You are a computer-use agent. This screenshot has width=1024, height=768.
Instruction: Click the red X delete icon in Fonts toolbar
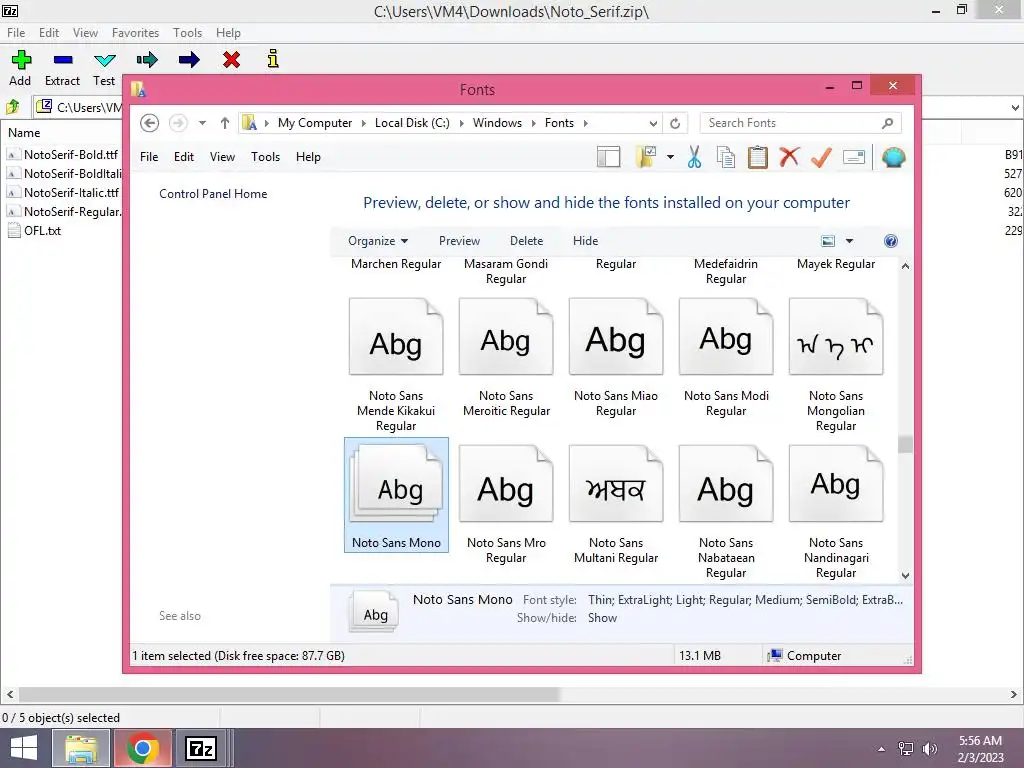(790, 157)
